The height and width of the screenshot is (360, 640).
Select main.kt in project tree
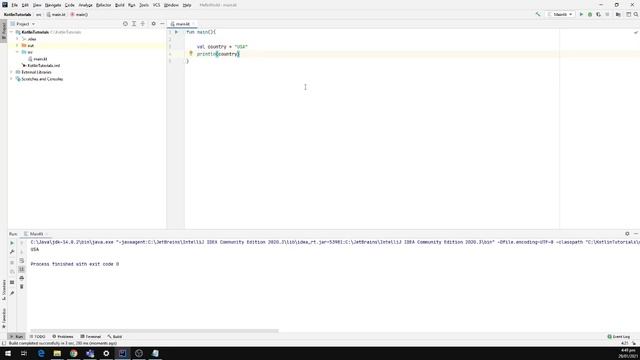40,59
